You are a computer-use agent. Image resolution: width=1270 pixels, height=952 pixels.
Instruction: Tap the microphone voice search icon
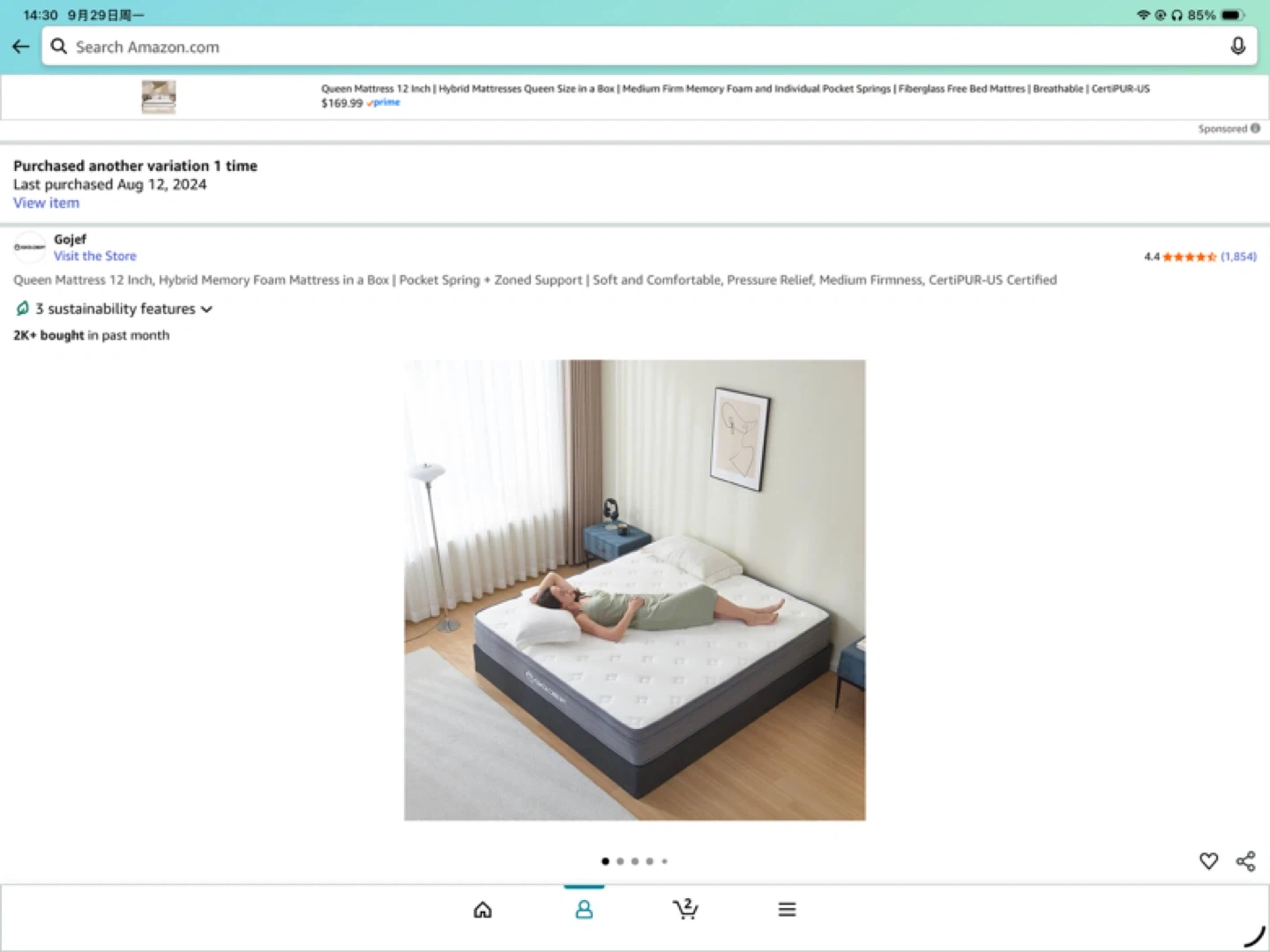point(1237,47)
